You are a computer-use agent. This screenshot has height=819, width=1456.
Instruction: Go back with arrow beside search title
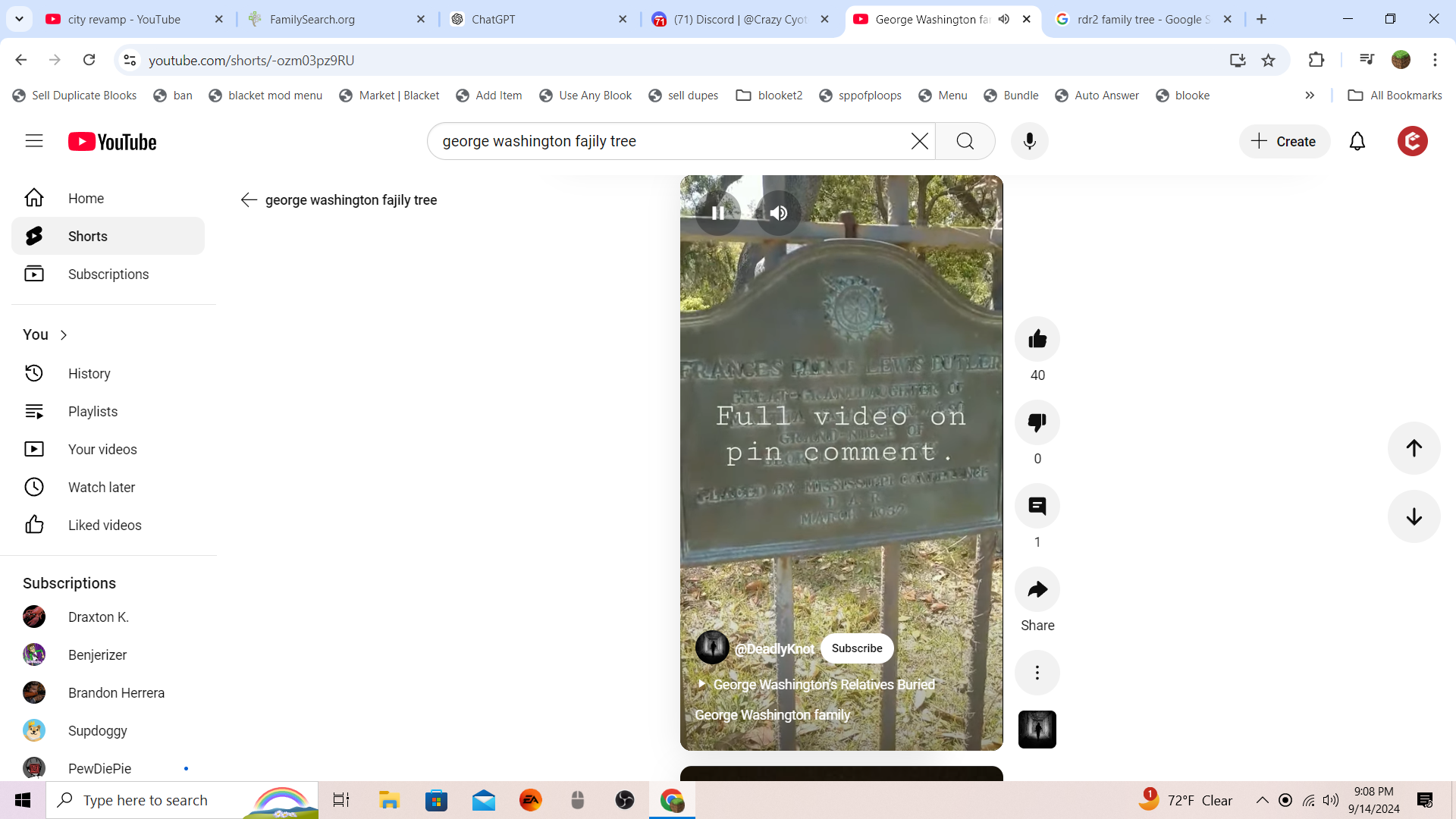[249, 200]
